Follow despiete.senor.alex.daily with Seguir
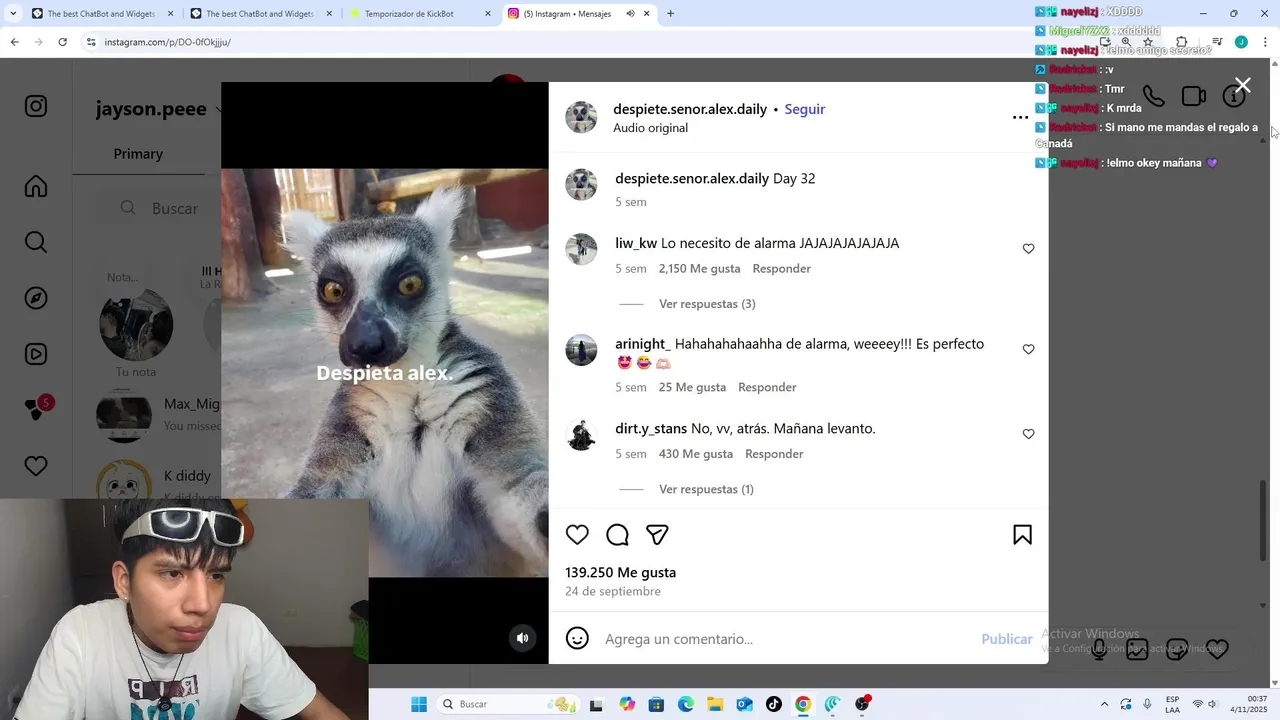The width and height of the screenshot is (1280, 720). (x=805, y=109)
